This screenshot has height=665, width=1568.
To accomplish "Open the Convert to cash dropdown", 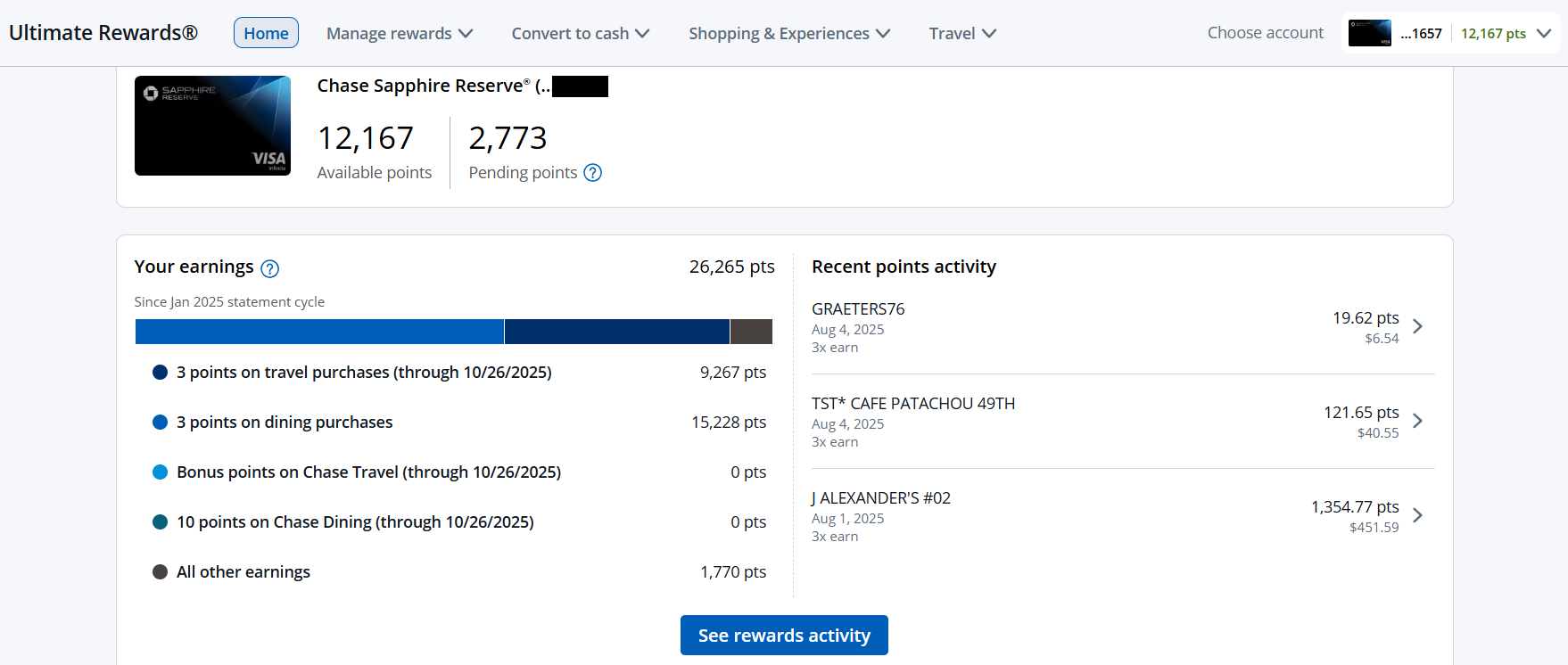I will (580, 33).
